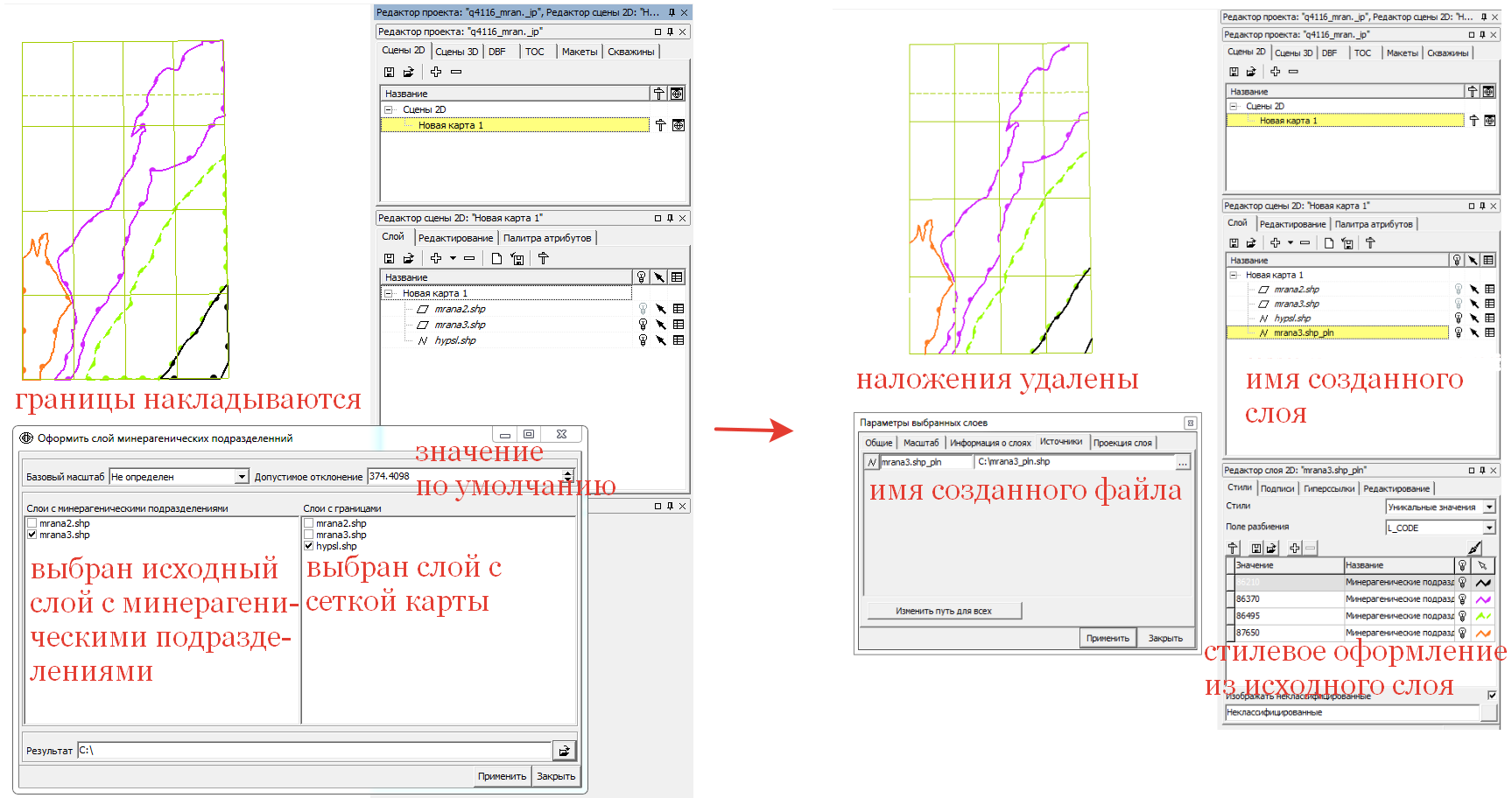
Task: Click the Неклассифицированные text field
Action: pyautogui.click(x=1353, y=712)
